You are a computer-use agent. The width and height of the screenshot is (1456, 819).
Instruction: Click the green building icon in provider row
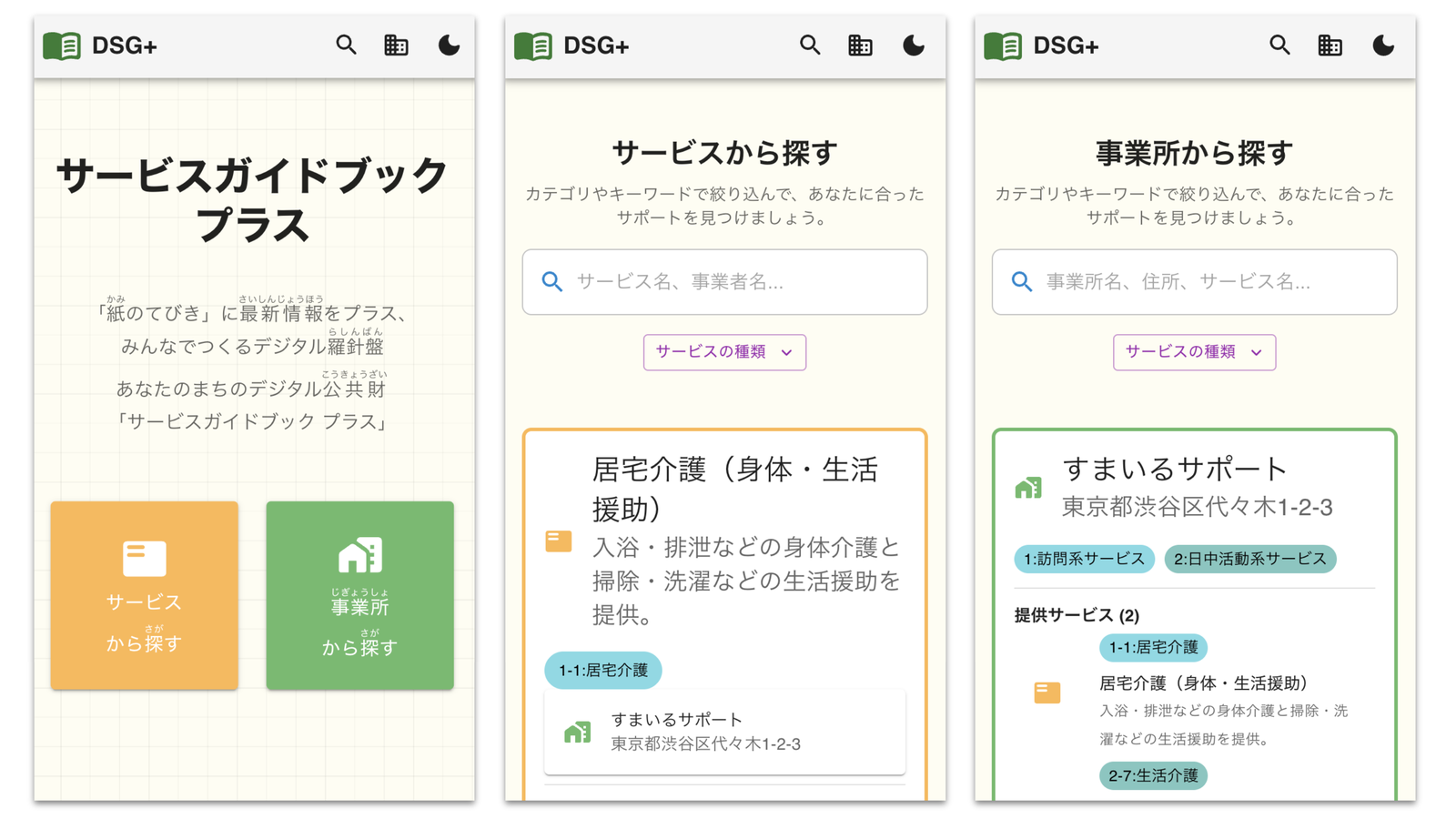click(577, 732)
